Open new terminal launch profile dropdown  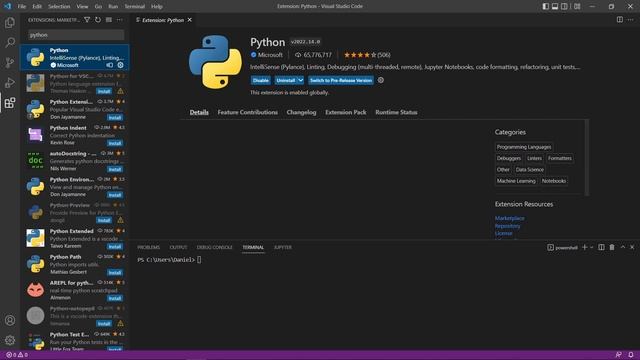tap(591, 247)
